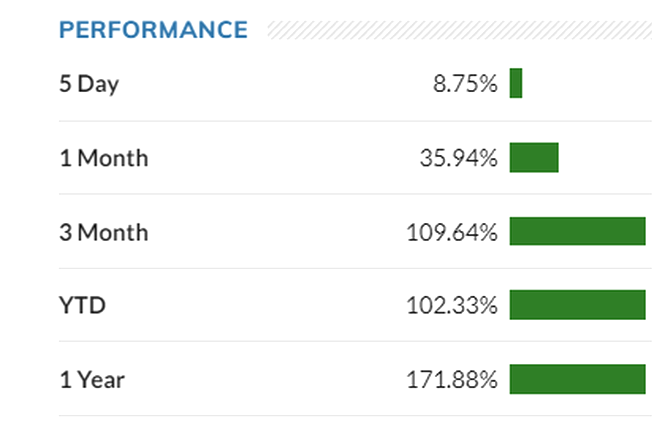Click the divider between 3 Month and YTD rows
Screen dimensions: 660x437
[355, 268]
